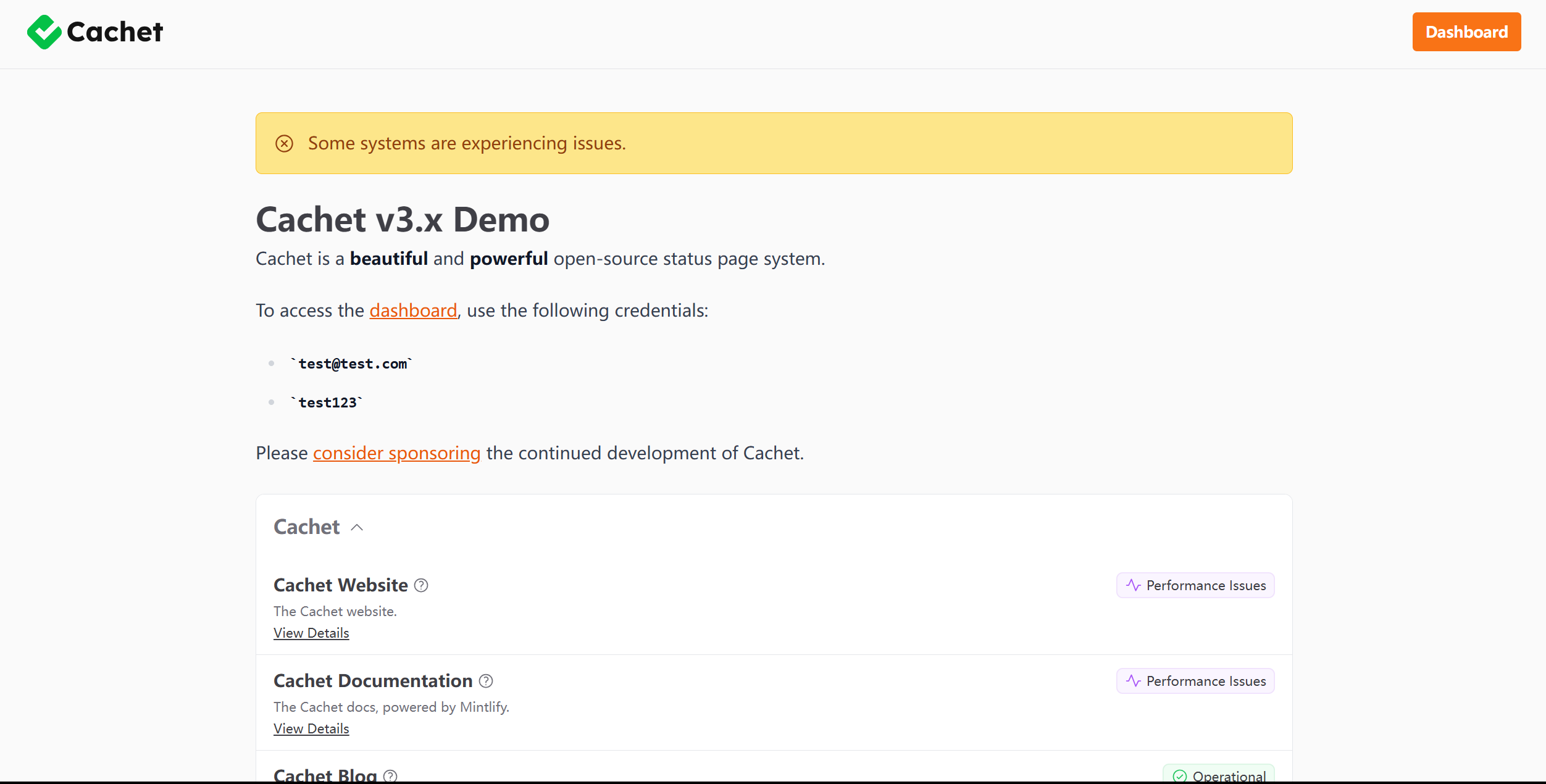
Task: View Details for Cachet Website
Action: coord(311,633)
